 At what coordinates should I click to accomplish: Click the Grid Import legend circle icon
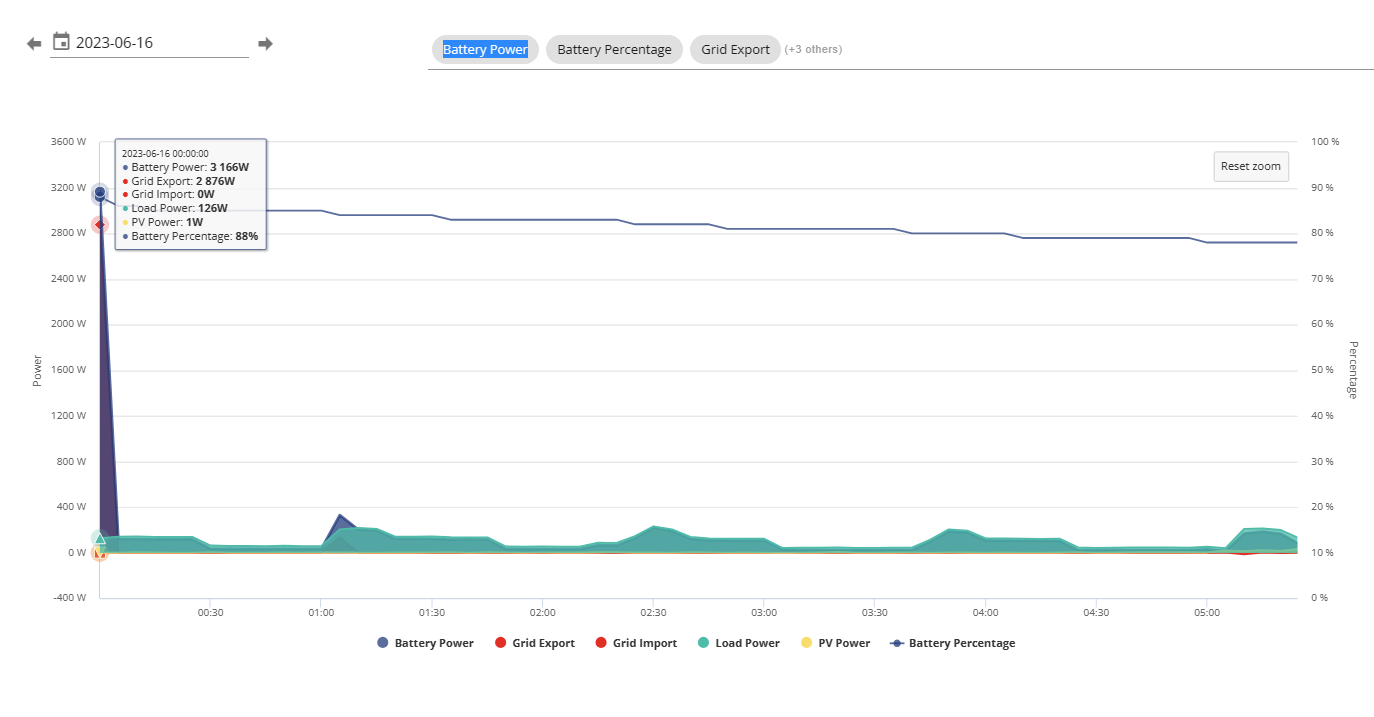pos(600,643)
